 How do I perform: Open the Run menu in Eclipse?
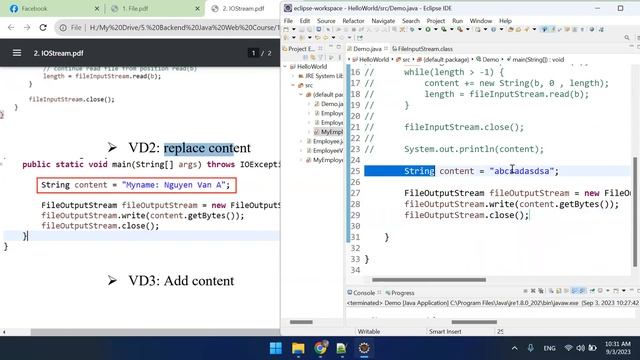[458, 21]
